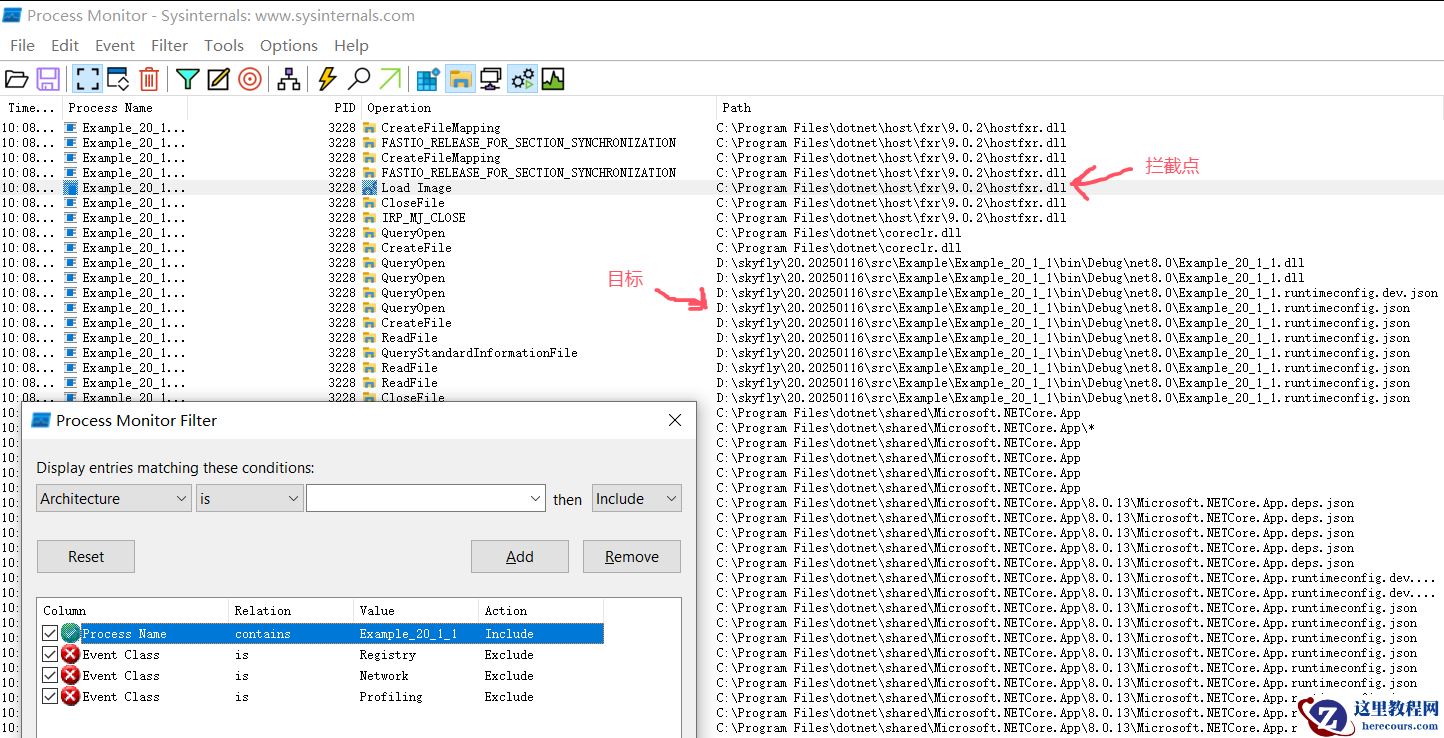Viewport: 1444px width, 738px height.
Task: Open the Include action dropdown
Action: pyautogui.click(x=637, y=498)
